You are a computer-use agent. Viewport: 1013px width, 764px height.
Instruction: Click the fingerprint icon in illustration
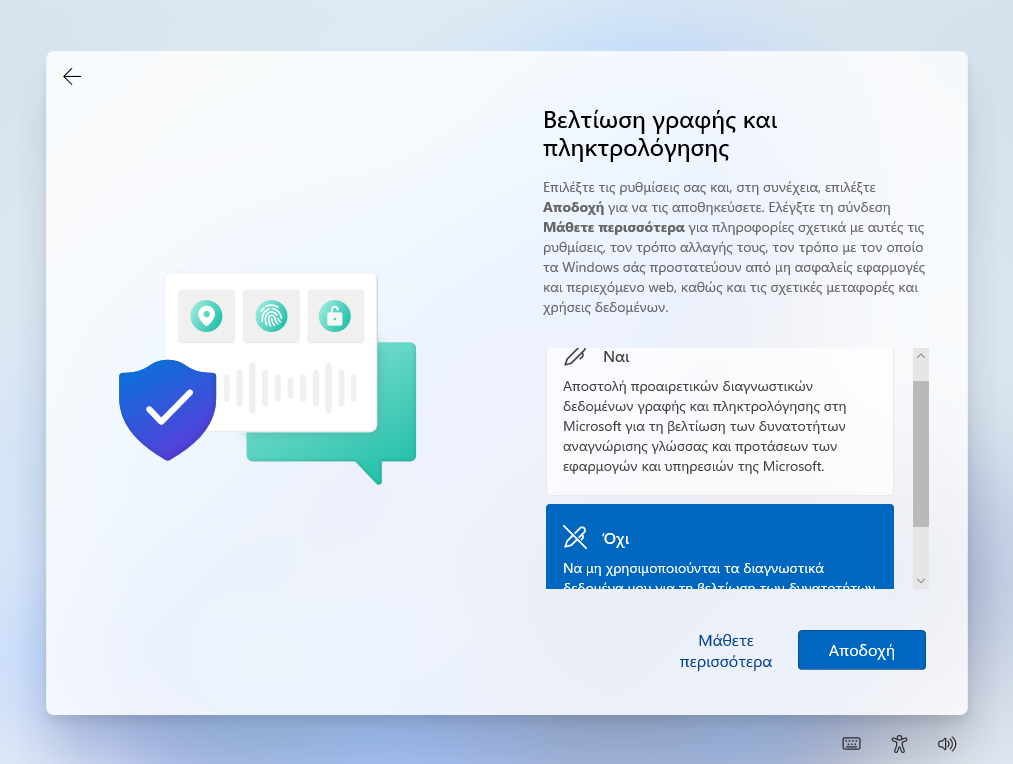(x=271, y=316)
